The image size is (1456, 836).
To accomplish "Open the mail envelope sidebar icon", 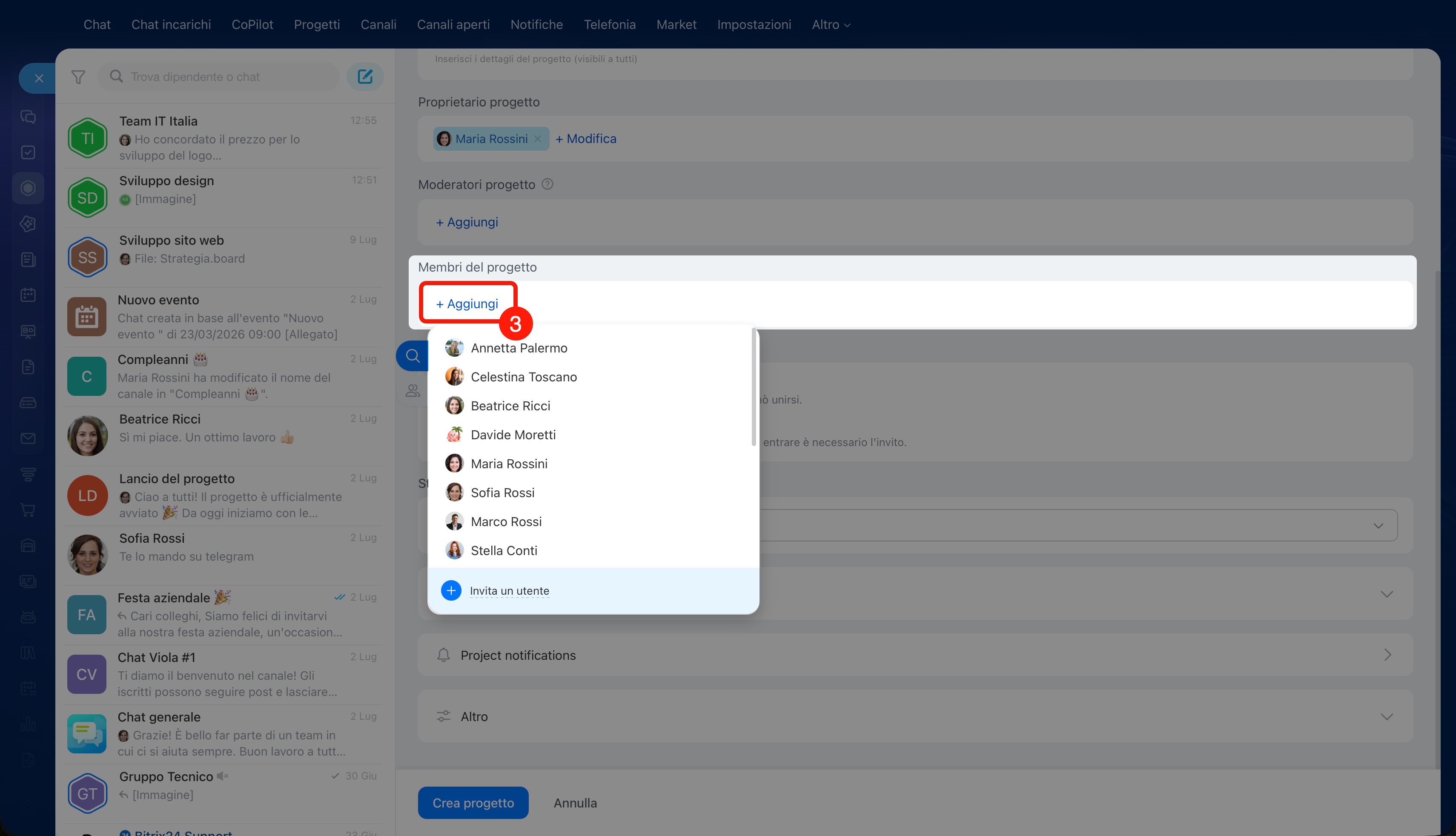I will (x=28, y=438).
